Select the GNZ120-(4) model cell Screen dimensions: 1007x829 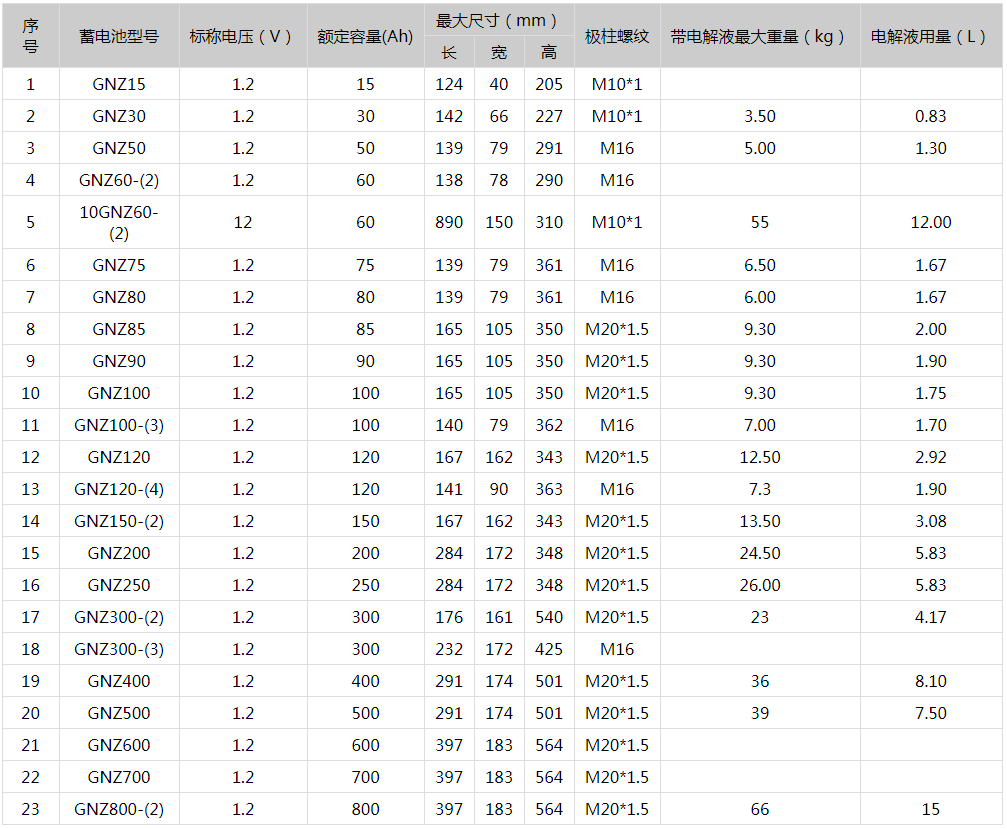(x=119, y=489)
